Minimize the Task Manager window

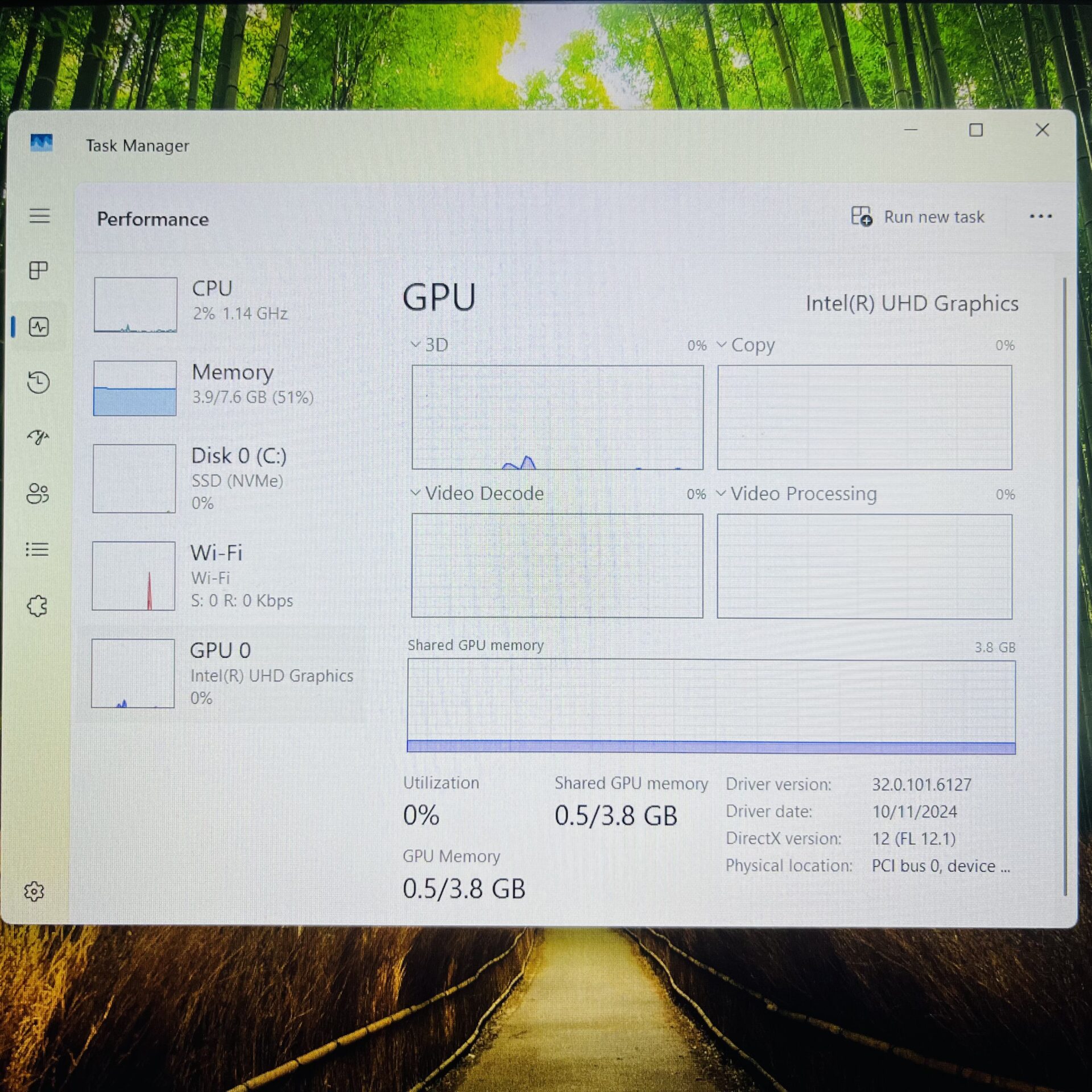tap(911, 130)
